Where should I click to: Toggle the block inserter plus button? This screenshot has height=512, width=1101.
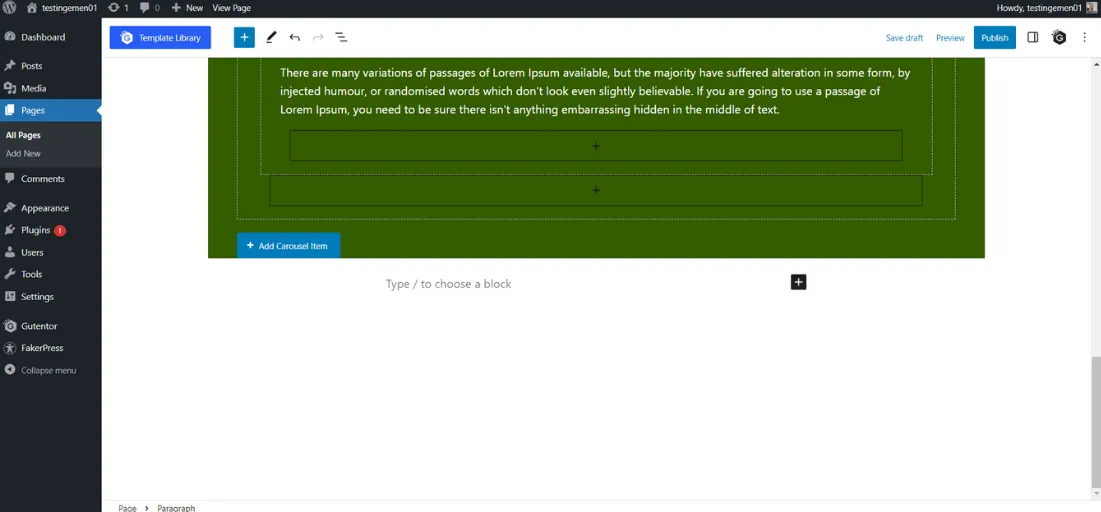[x=244, y=37]
